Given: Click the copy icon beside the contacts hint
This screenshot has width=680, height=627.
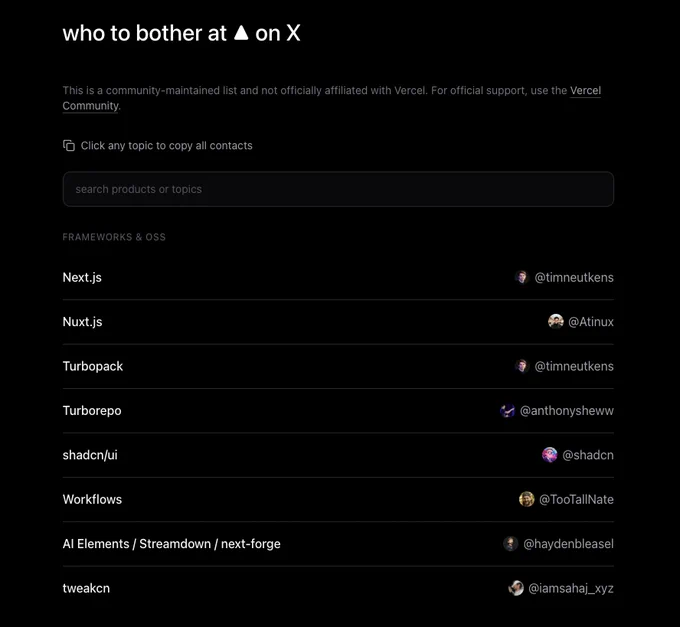Looking at the screenshot, I should pyautogui.click(x=69, y=146).
